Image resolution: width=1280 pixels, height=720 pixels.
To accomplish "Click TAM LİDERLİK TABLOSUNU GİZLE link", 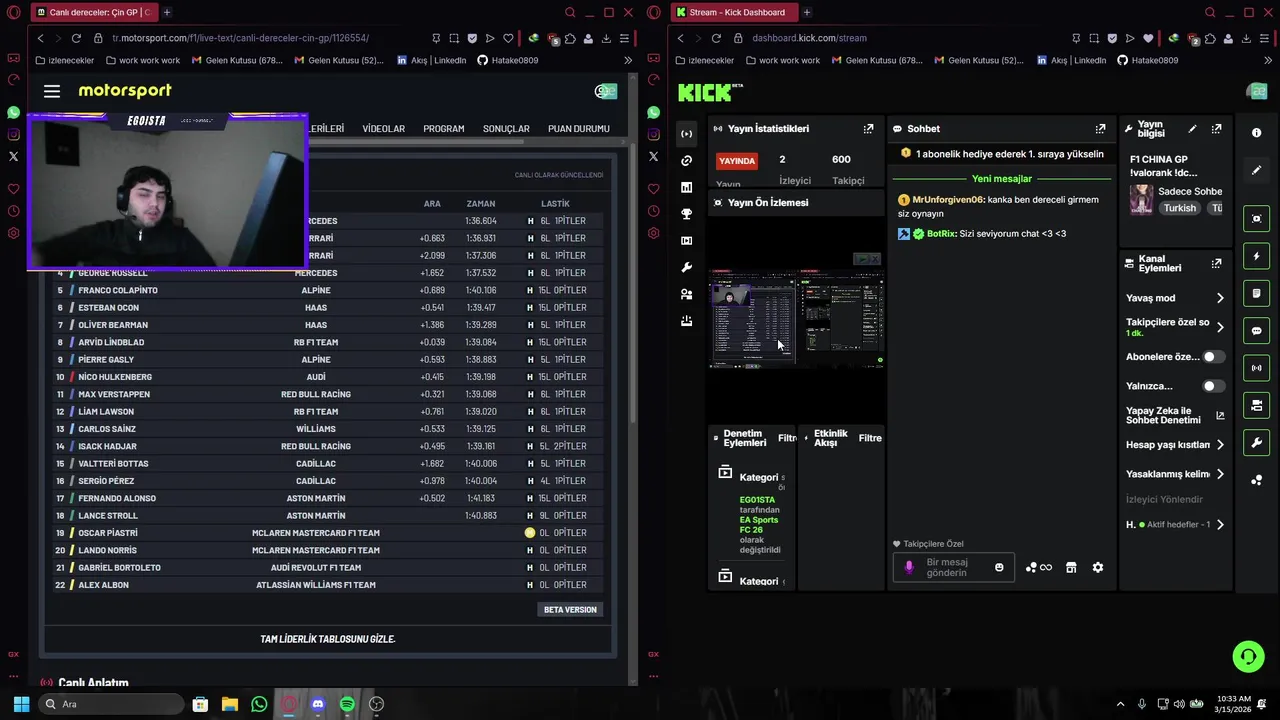I will (327, 639).
